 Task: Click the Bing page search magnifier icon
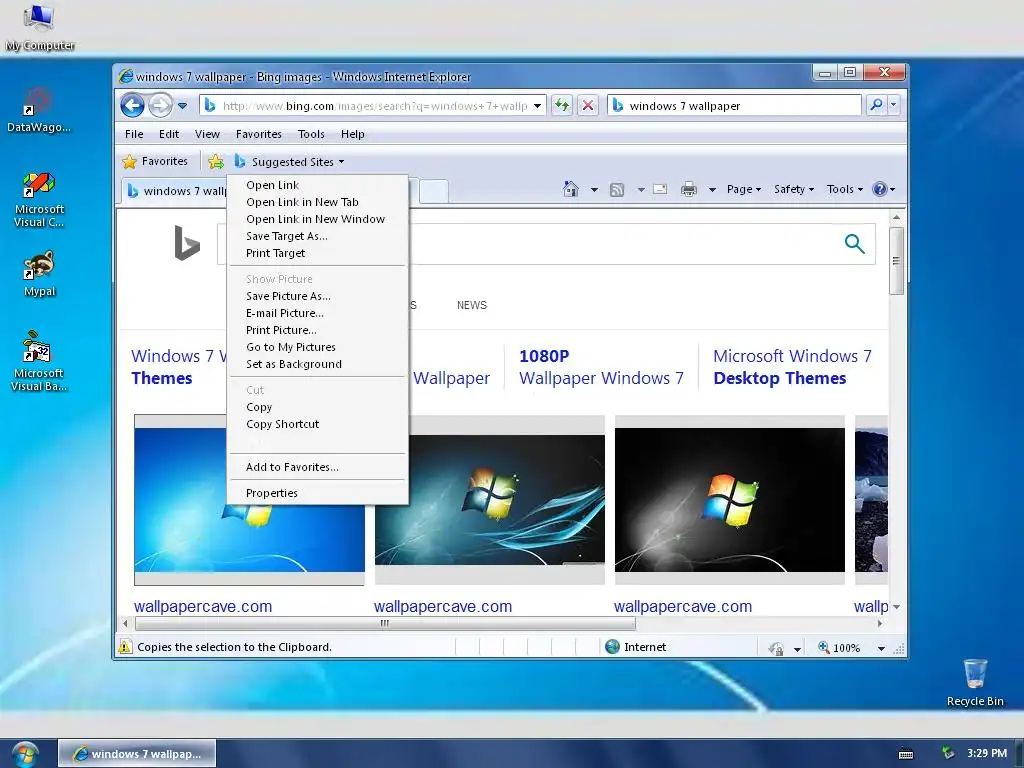tap(854, 244)
